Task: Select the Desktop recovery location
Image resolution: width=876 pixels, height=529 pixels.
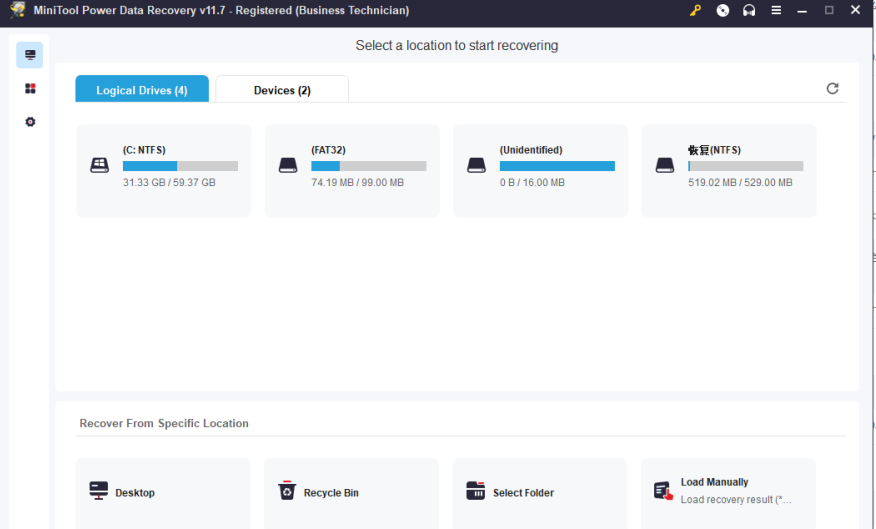Action: pos(163,493)
